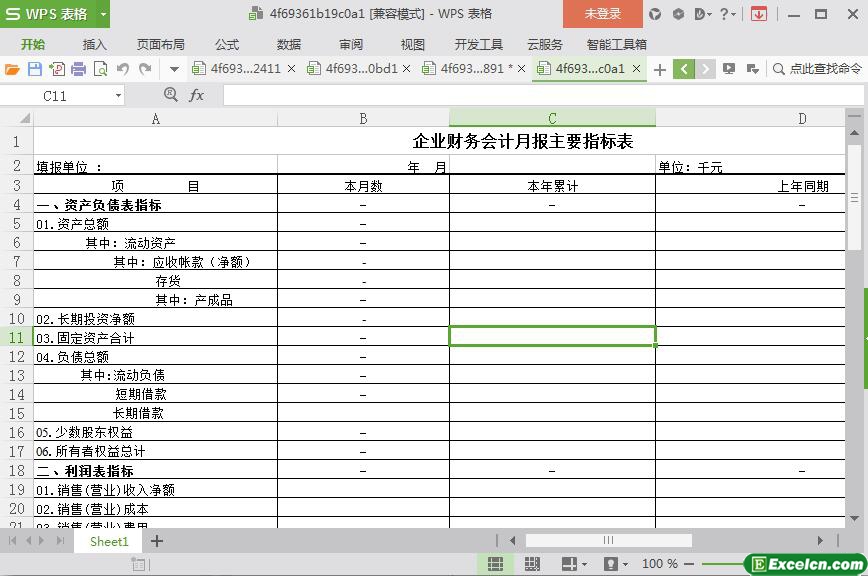Viewport: 868px width, 576px height.
Task: Select column B header
Action: pyautogui.click(x=363, y=118)
